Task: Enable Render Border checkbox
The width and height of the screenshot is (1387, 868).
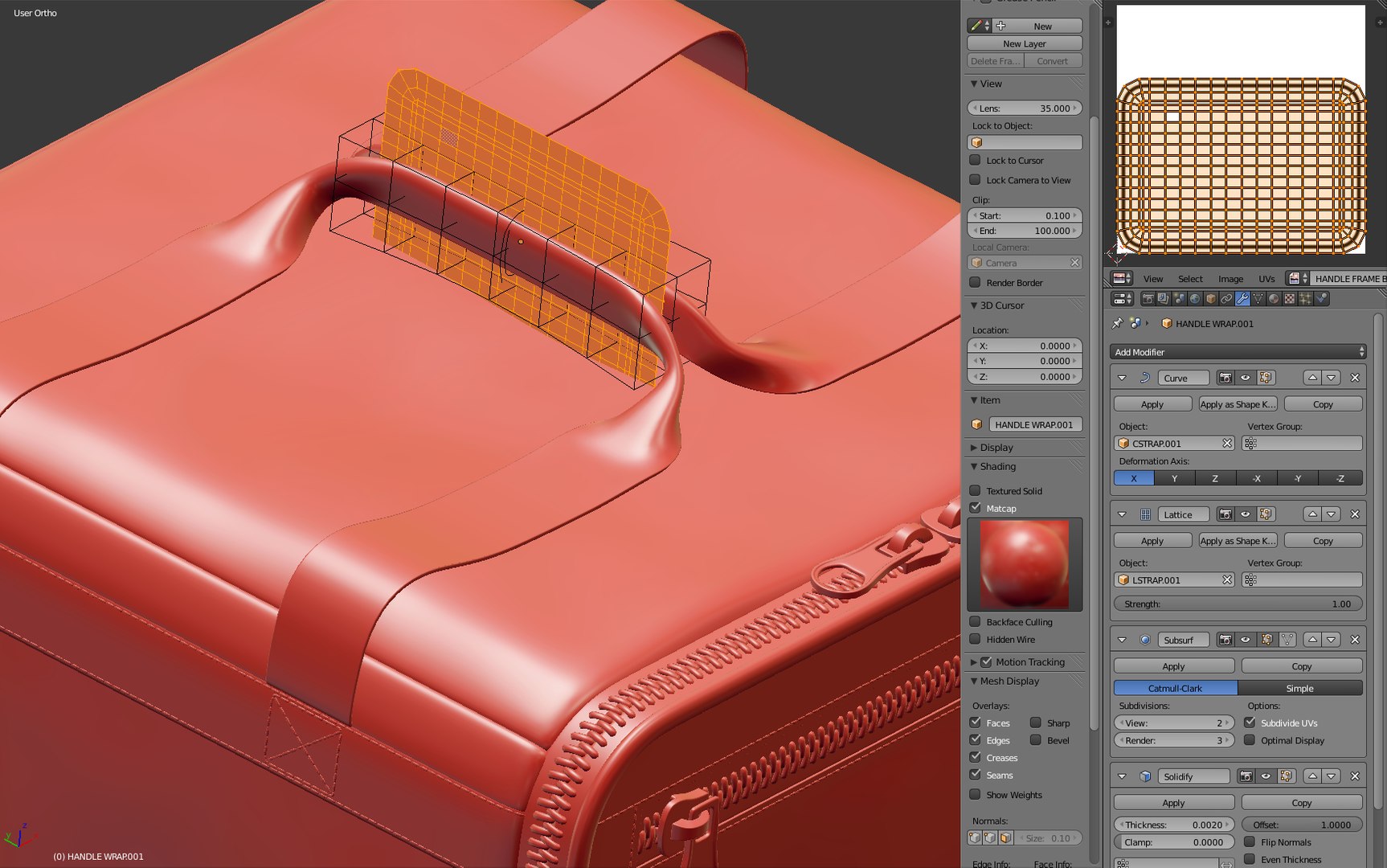Action: pos(975,282)
